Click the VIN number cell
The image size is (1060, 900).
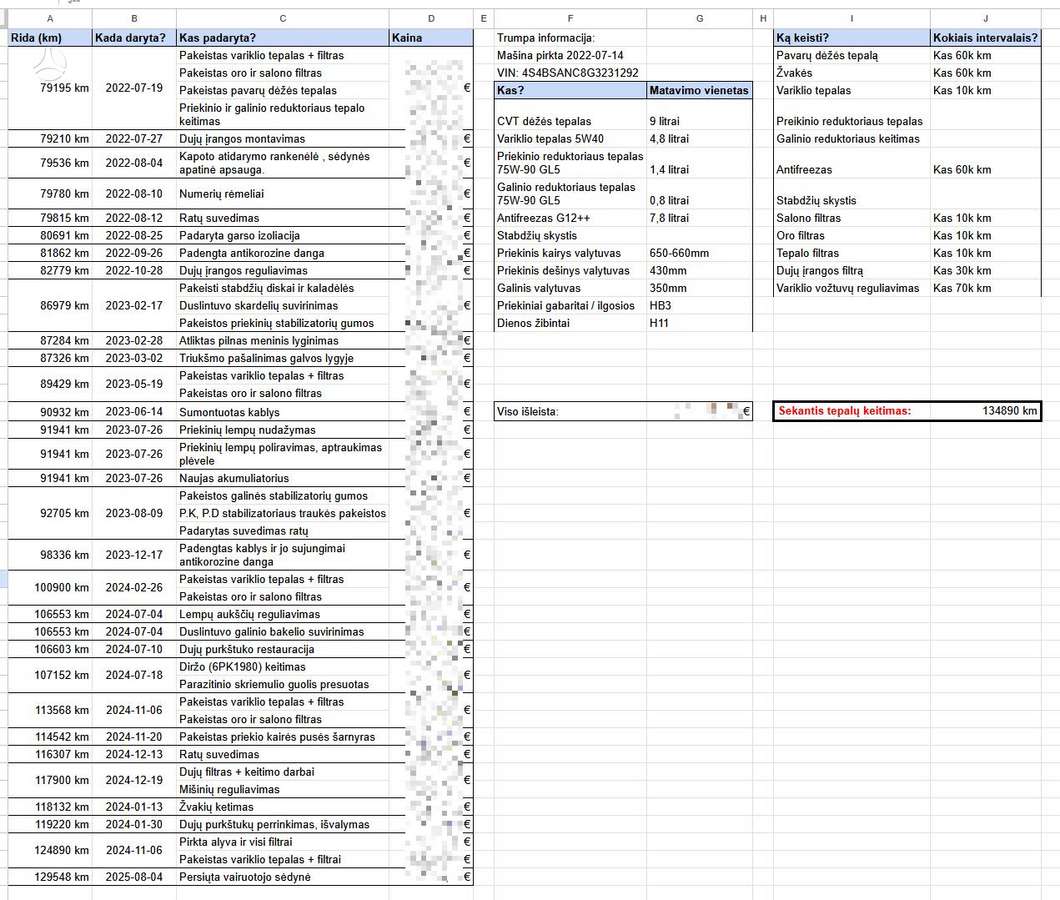pyautogui.click(x=570, y=73)
